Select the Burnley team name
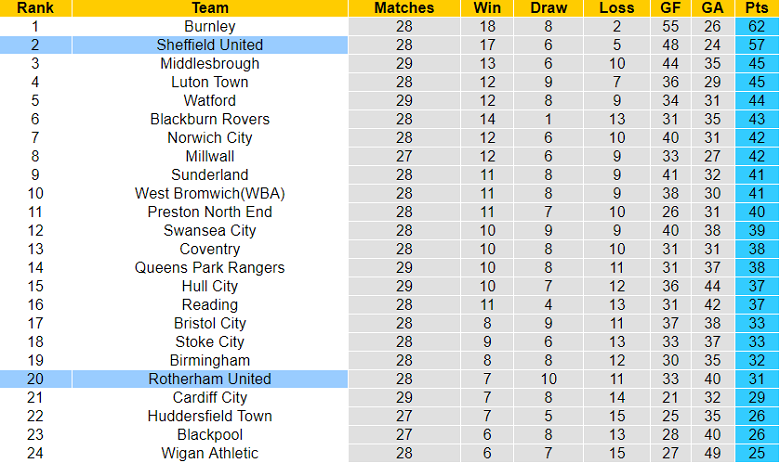780x463 pixels. coord(210,26)
